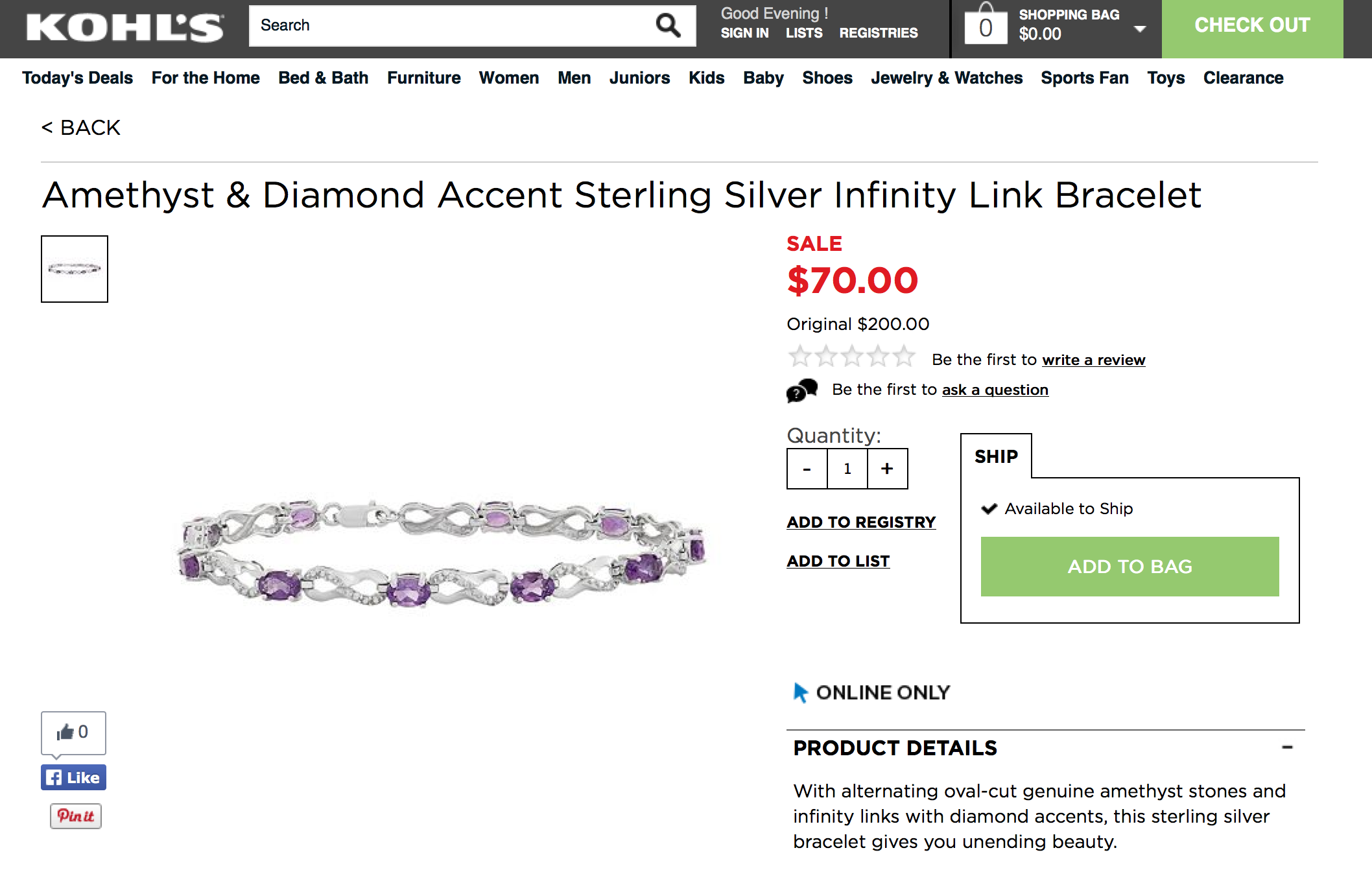Click the Add to Bag button
Image resolution: width=1372 pixels, height=870 pixels.
click(x=1130, y=567)
